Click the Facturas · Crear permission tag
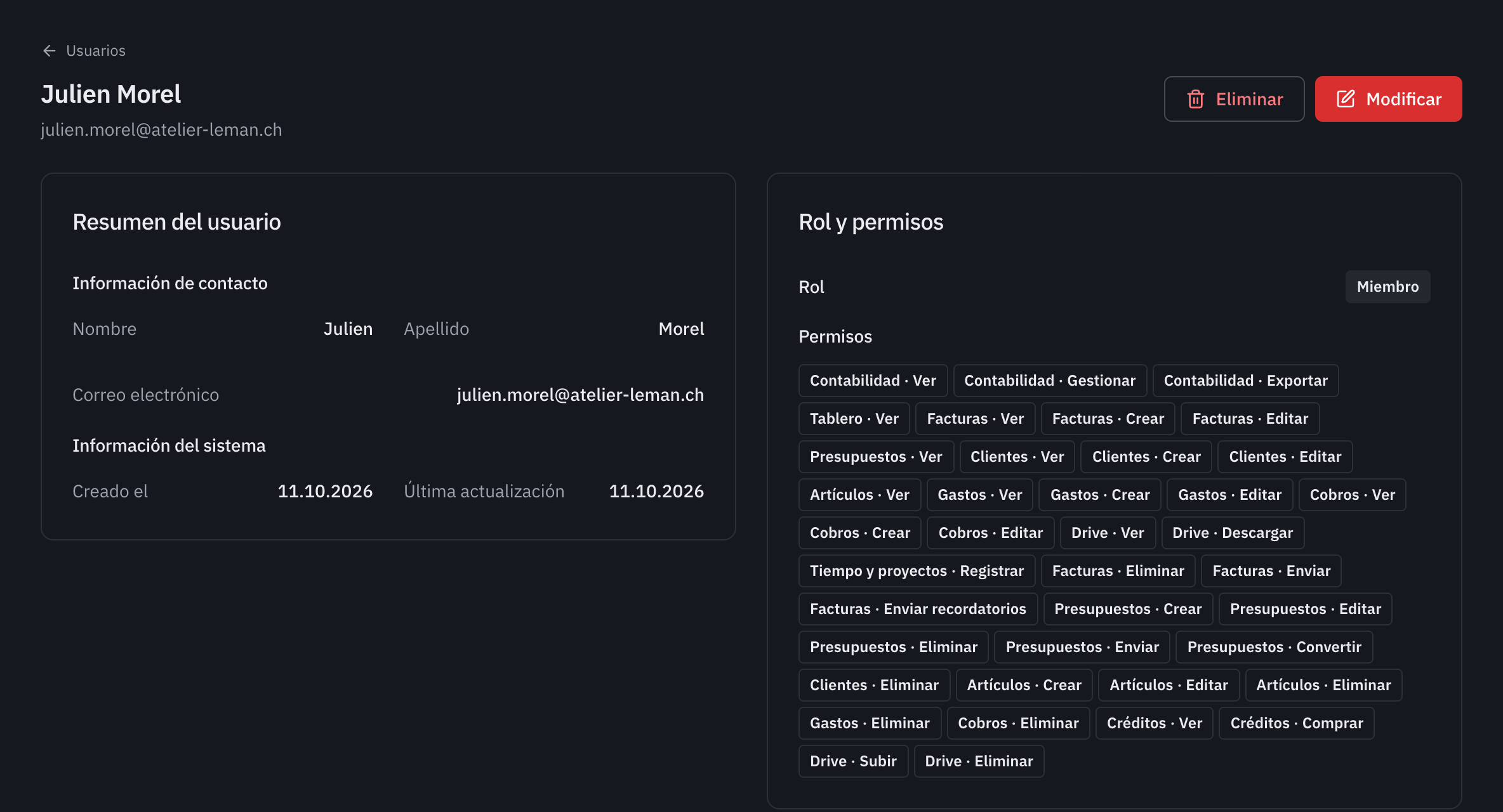Image resolution: width=1503 pixels, height=812 pixels. tap(1108, 419)
